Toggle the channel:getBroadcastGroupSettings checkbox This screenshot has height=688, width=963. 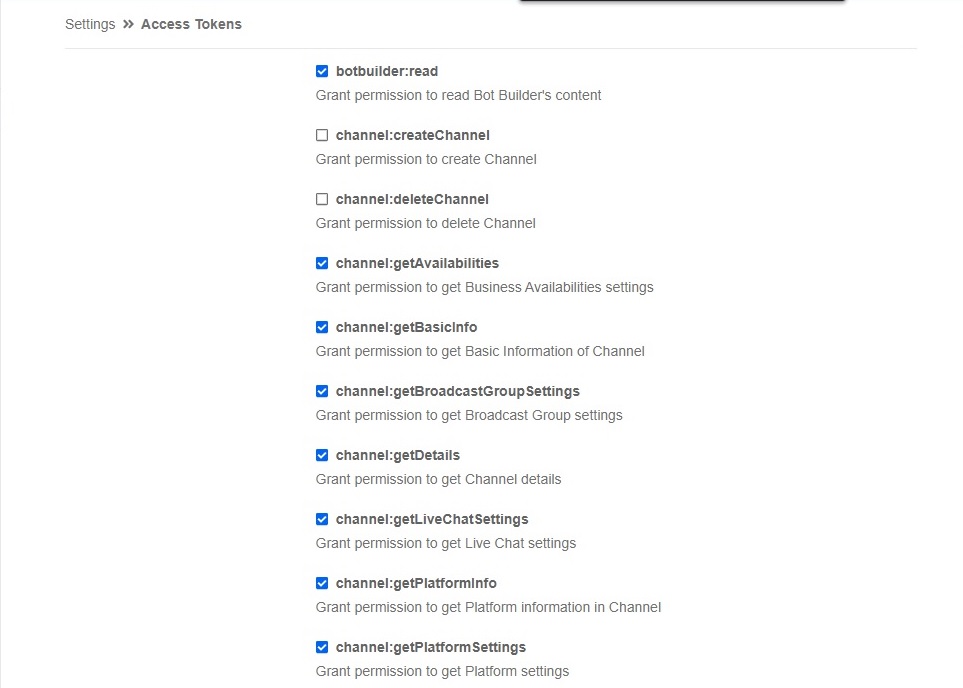[322, 391]
